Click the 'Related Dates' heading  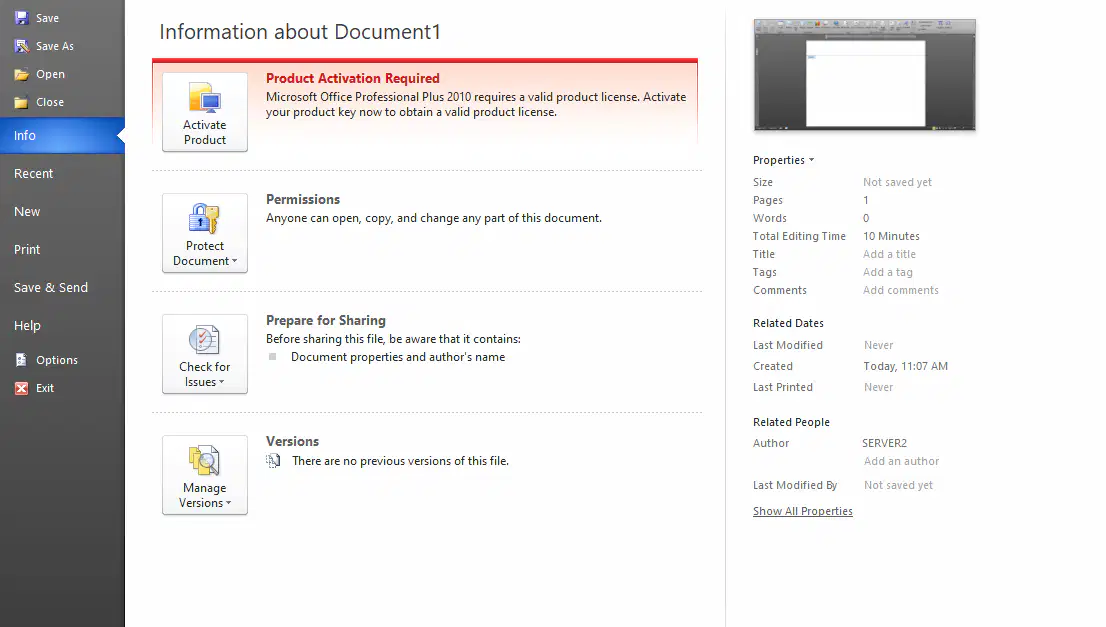pos(788,323)
